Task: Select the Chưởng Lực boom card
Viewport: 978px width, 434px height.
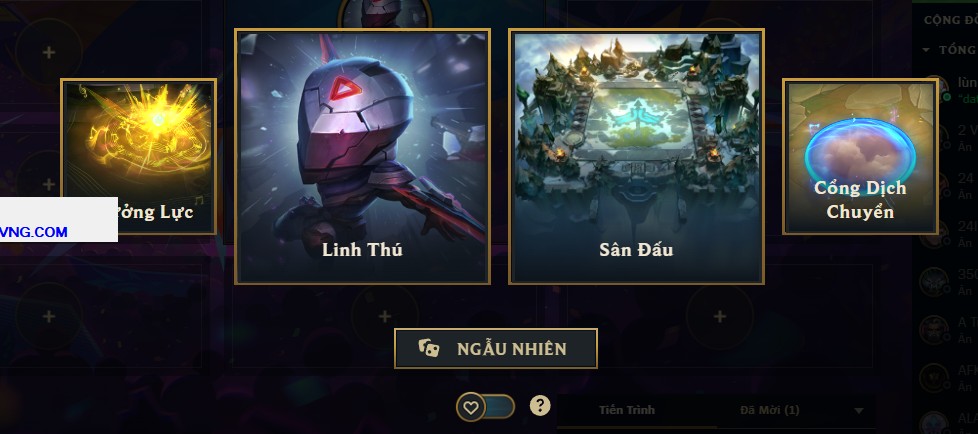Action: pos(138,157)
